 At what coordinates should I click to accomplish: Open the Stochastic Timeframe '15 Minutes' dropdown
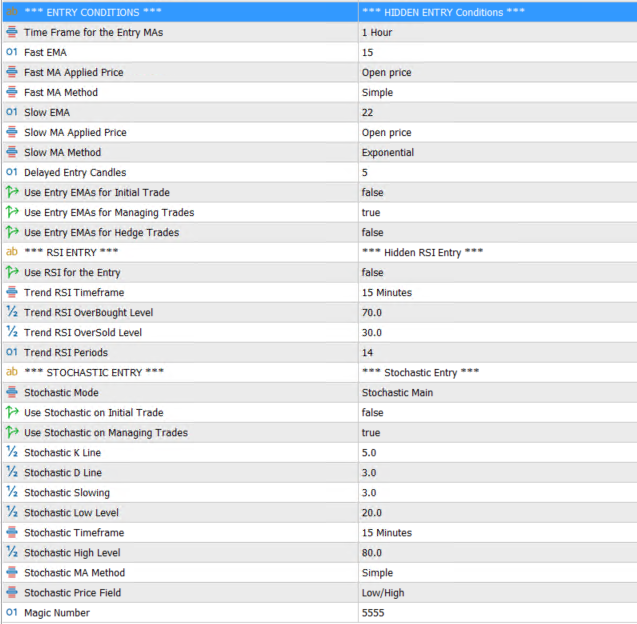point(498,532)
